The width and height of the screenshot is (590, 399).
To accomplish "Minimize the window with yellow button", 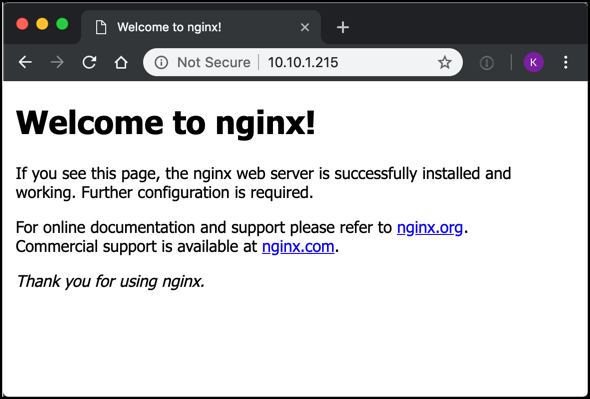I will [42, 24].
